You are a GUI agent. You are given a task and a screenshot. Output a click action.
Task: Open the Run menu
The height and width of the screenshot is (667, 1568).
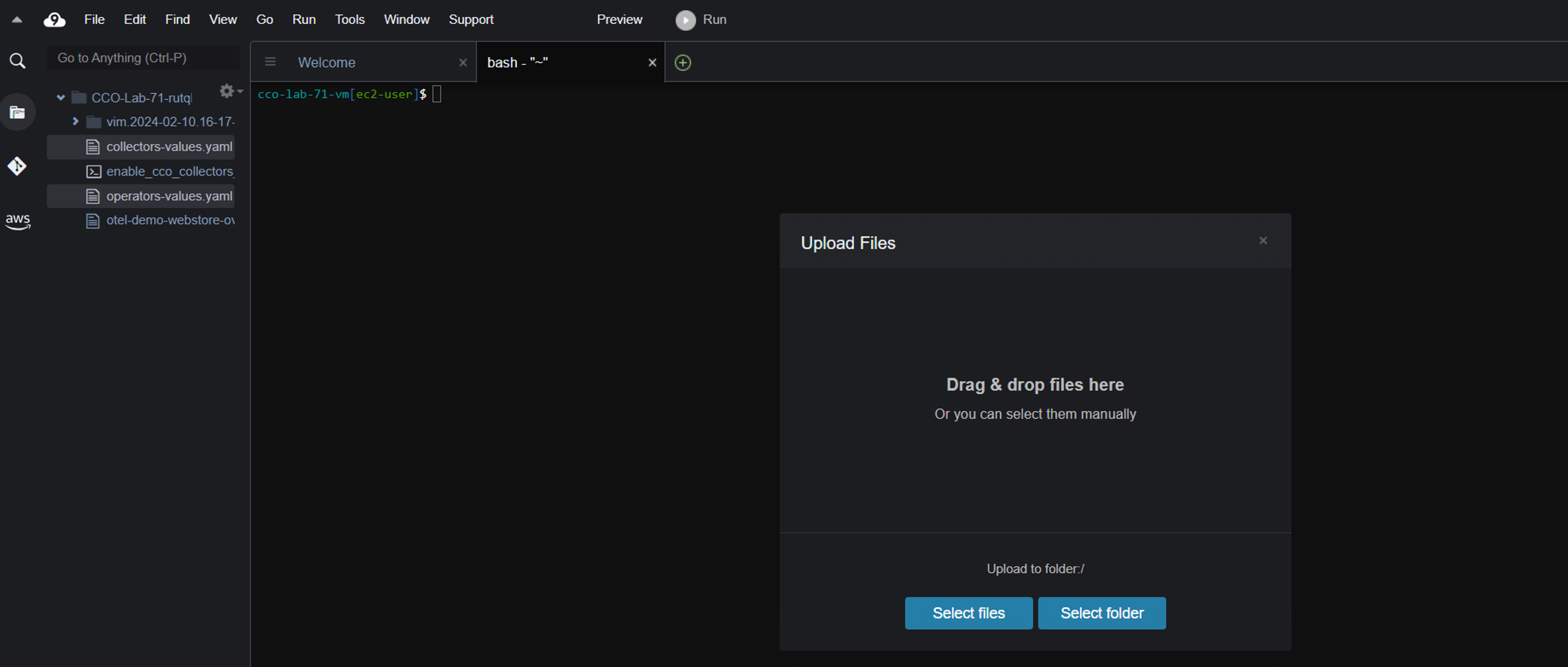coord(304,20)
